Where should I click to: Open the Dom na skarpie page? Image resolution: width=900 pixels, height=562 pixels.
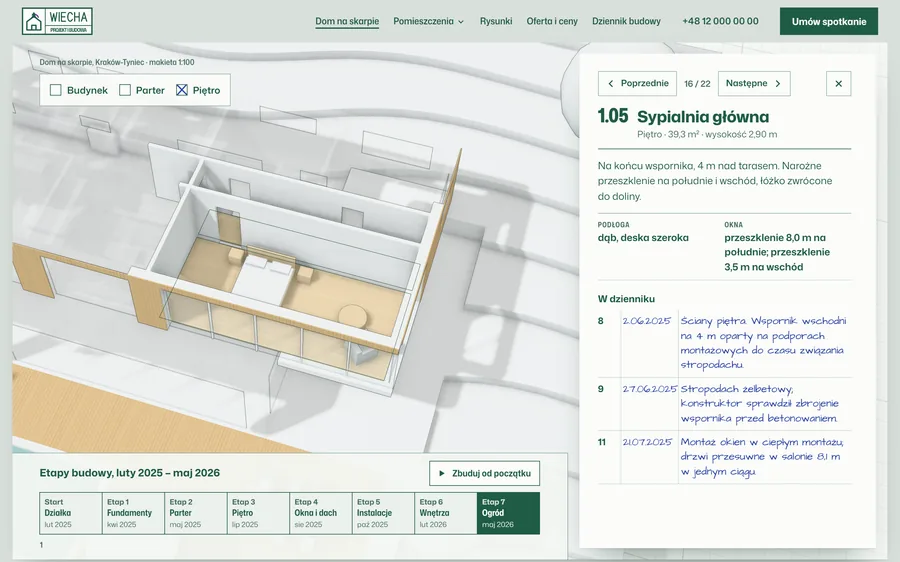347,21
